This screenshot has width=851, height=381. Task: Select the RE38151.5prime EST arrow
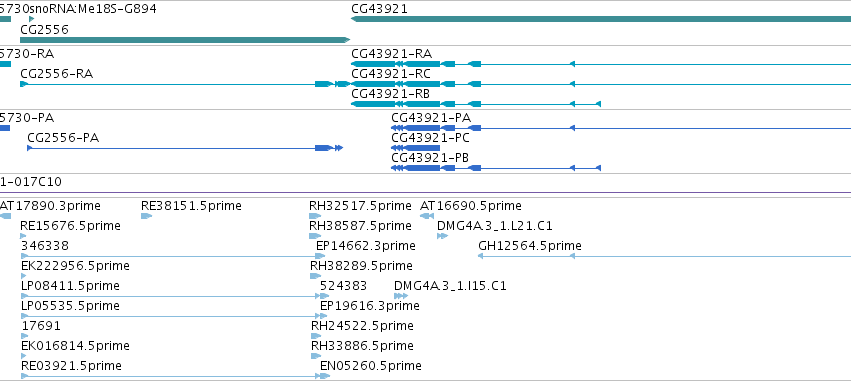147,216
